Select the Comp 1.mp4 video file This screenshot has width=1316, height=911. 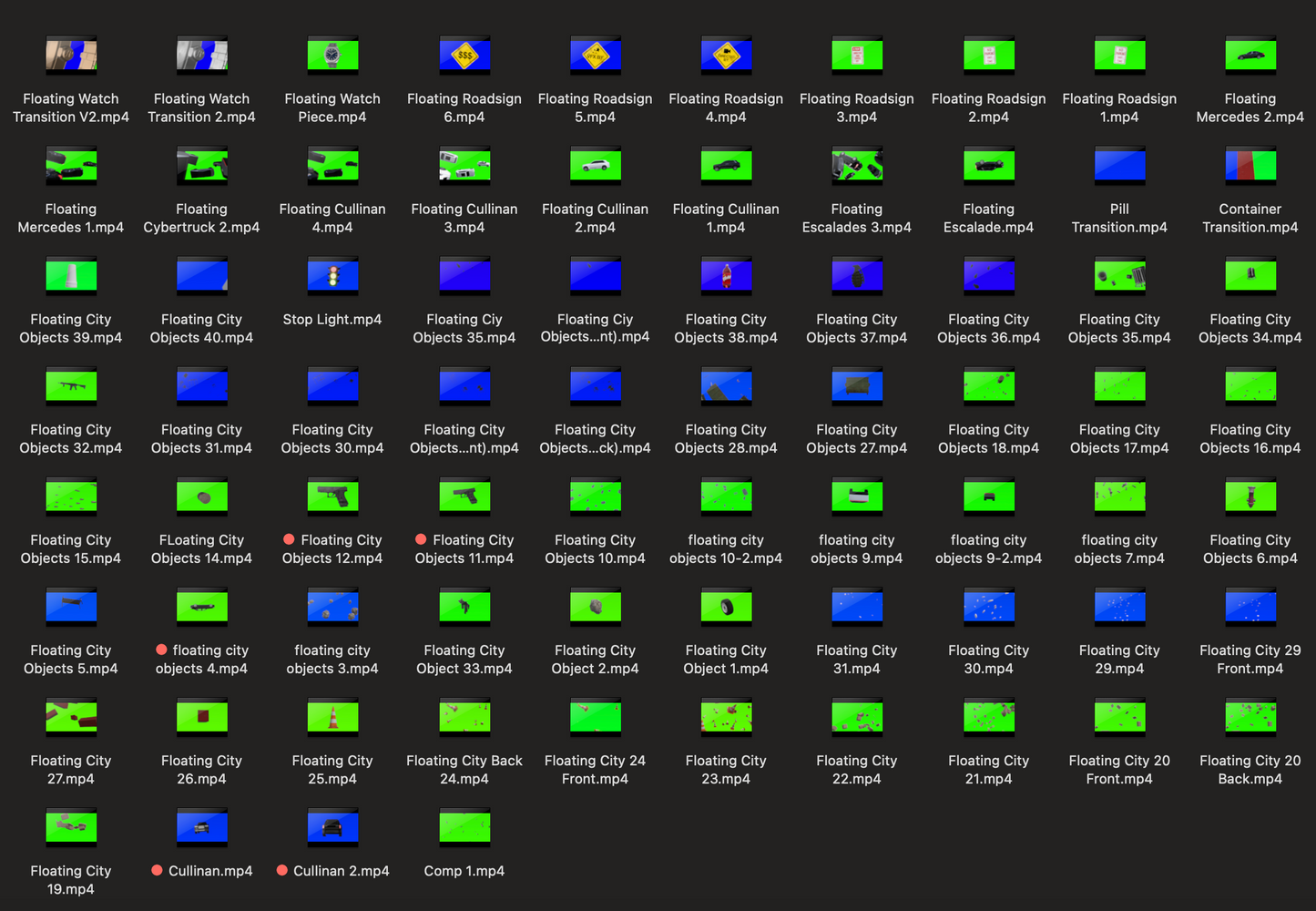(x=464, y=828)
